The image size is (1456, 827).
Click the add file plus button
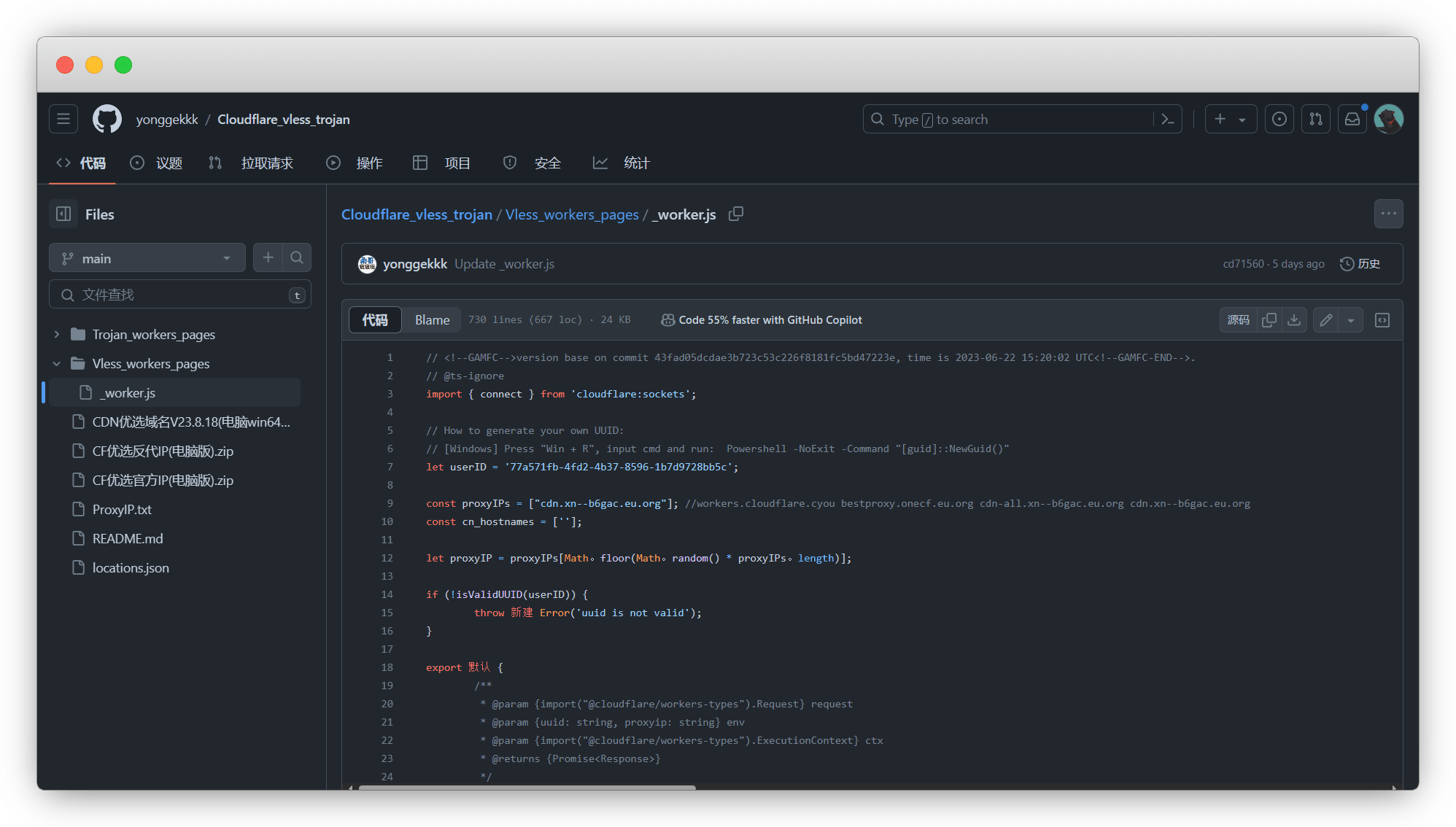(x=268, y=257)
